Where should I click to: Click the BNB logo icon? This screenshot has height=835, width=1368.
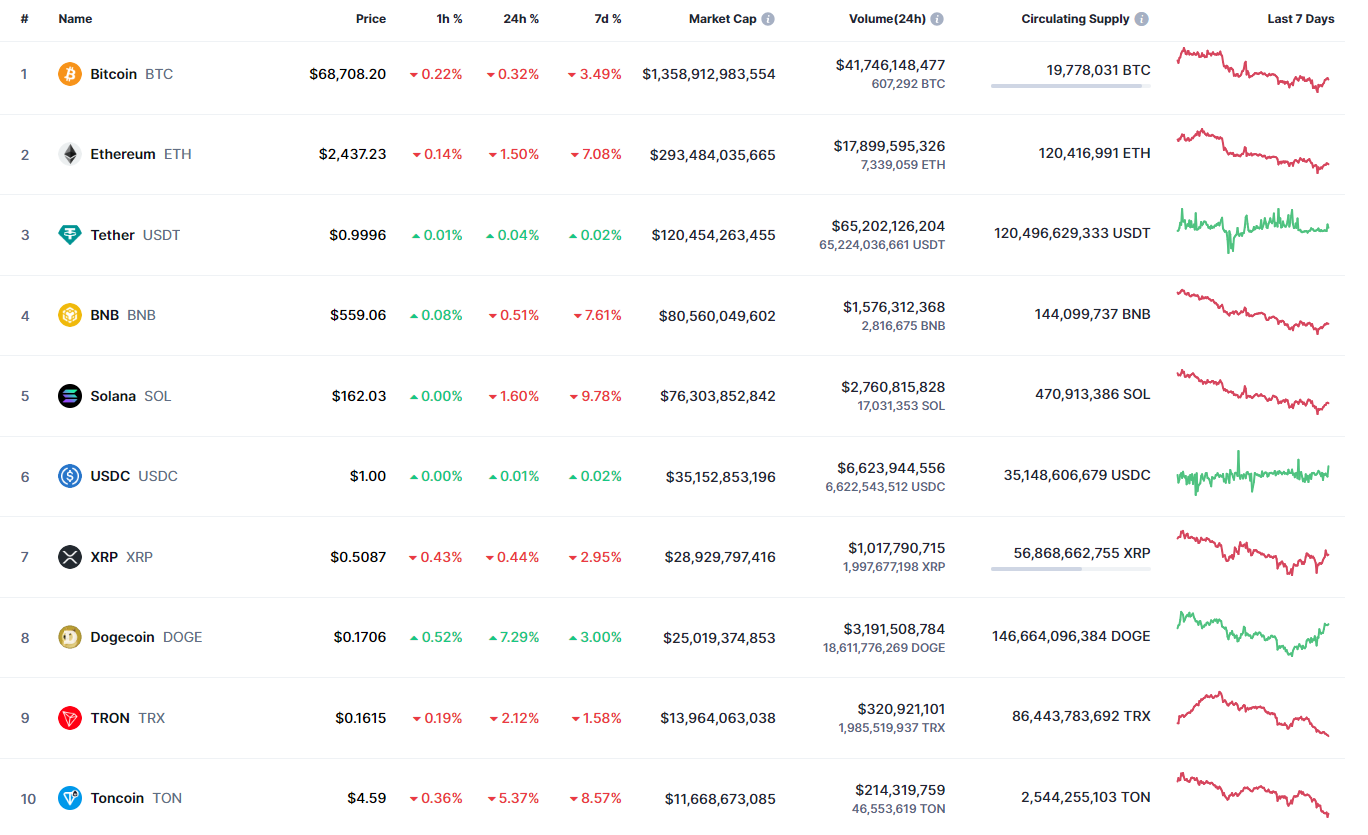tap(70, 315)
